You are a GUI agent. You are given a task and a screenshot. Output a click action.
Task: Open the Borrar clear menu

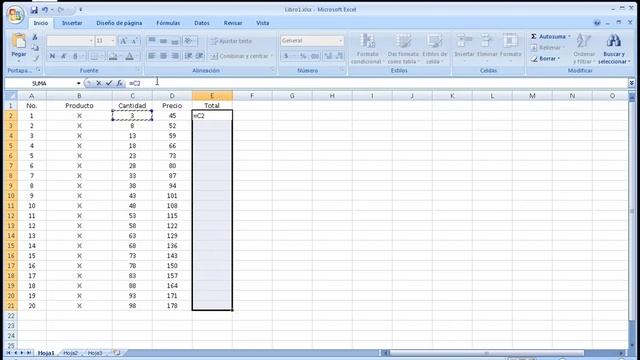pos(545,59)
